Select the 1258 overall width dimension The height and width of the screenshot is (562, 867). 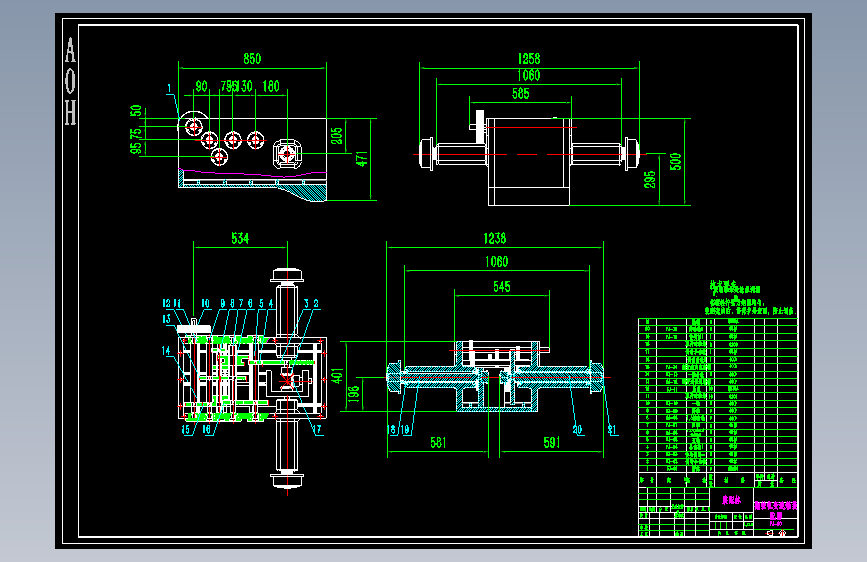tap(529, 59)
